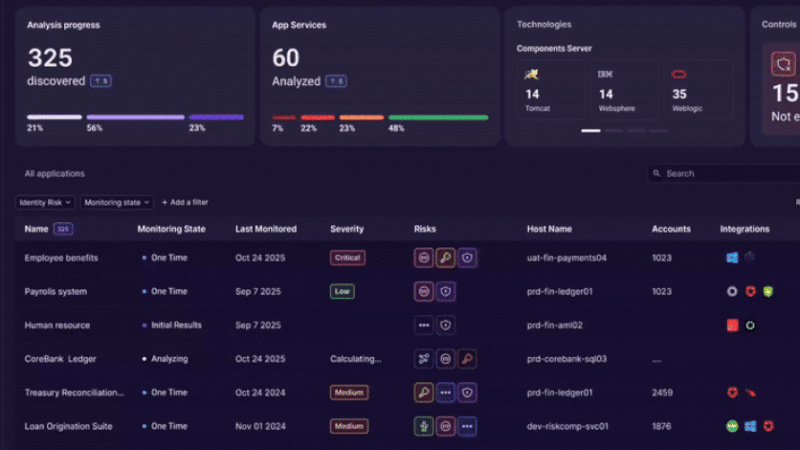Image resolution: width=800 pixels, height=450 pixels.
Task: Open the ellipsis risk icon for Human resource
Action: 424,326
